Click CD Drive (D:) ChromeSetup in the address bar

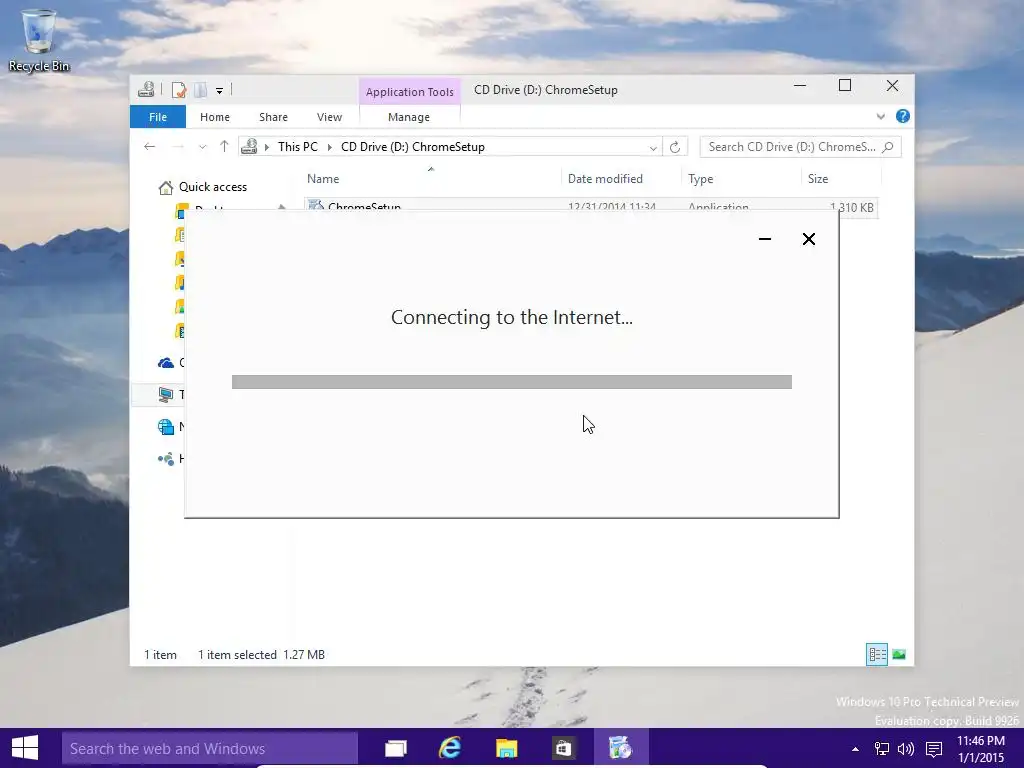(x=413, y=147)
